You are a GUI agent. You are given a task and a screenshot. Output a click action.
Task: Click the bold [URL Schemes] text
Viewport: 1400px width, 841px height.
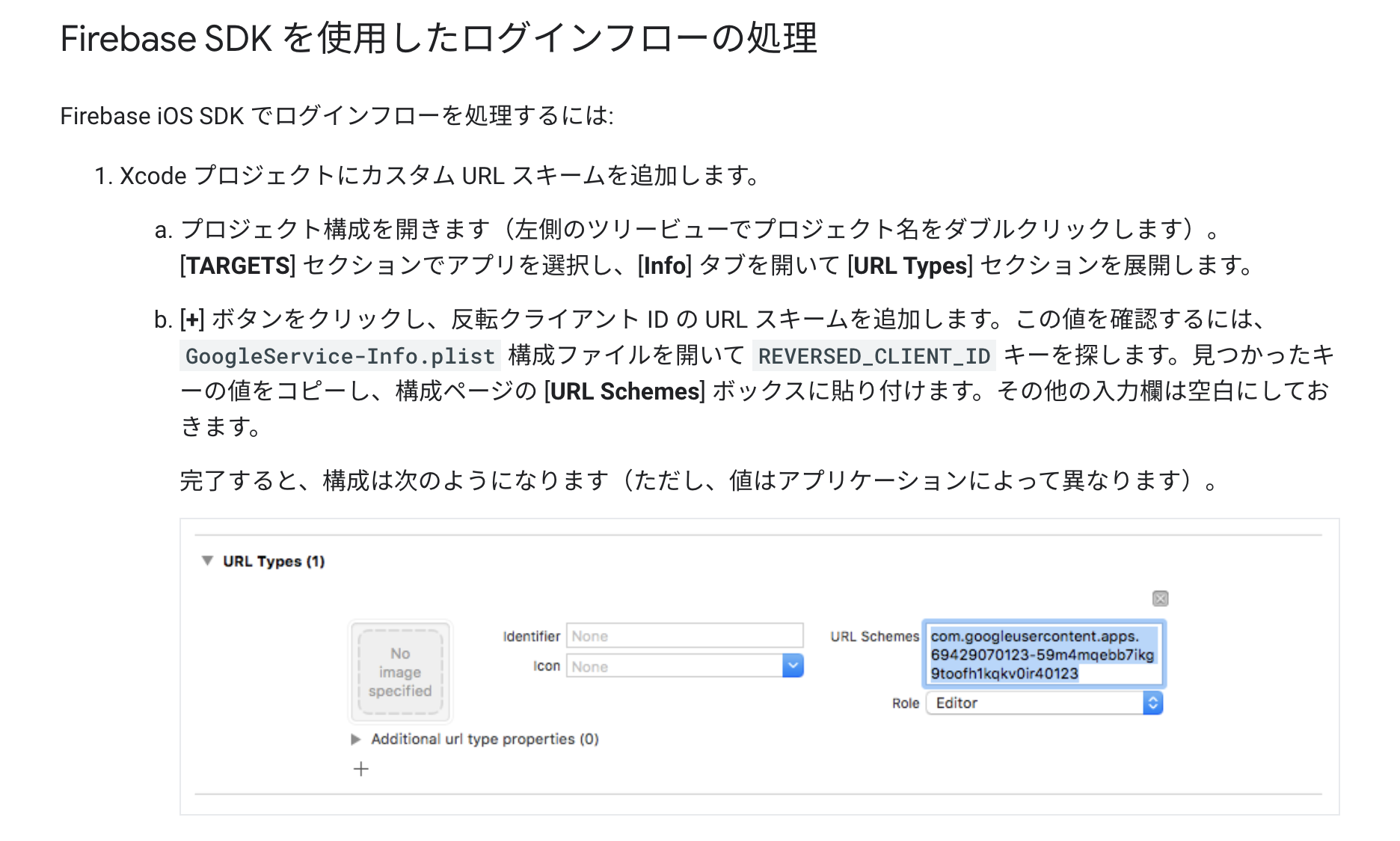[624, 391]
